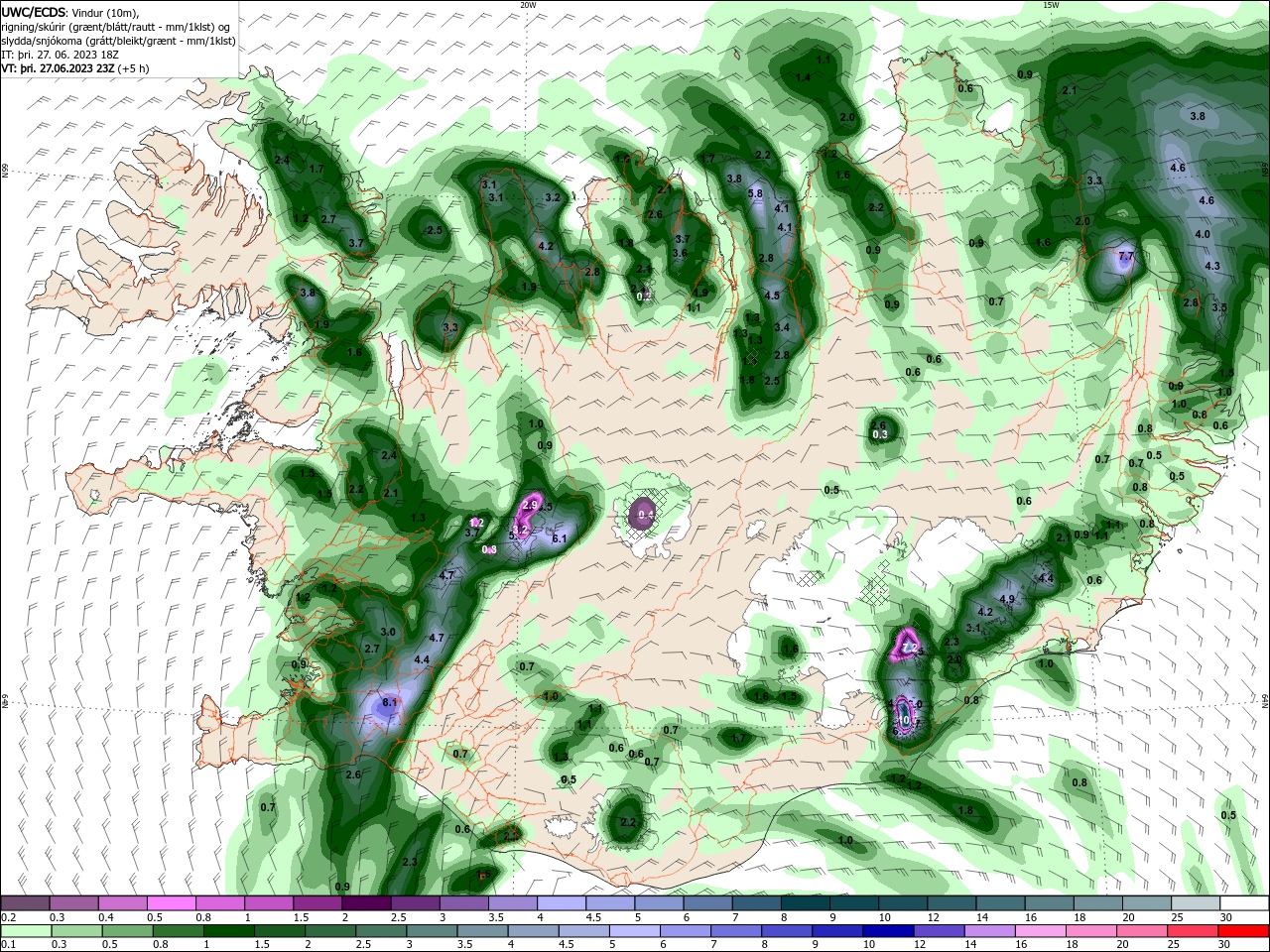Click the 3.4 value in the north

[782, 328]
